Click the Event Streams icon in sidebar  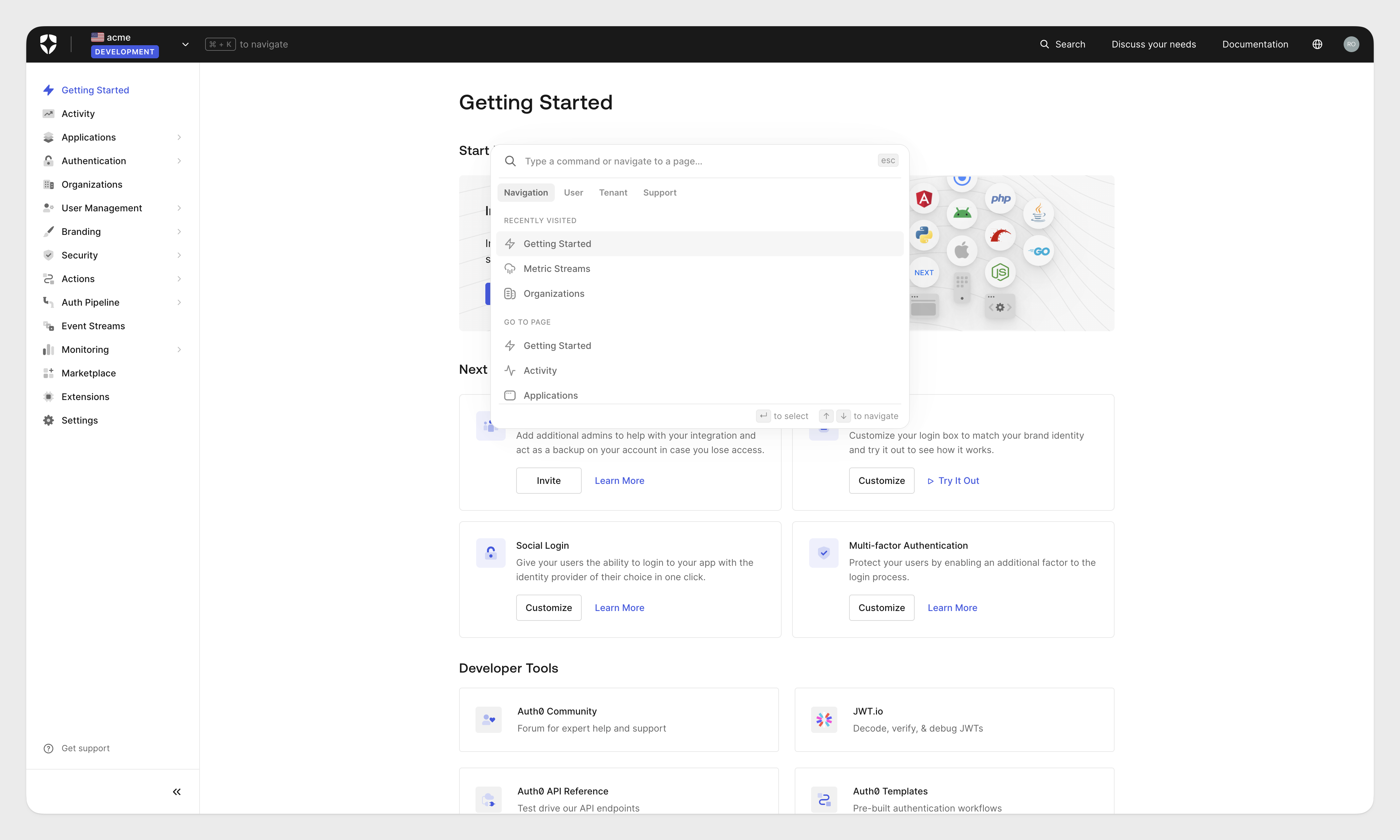point(49,326)
